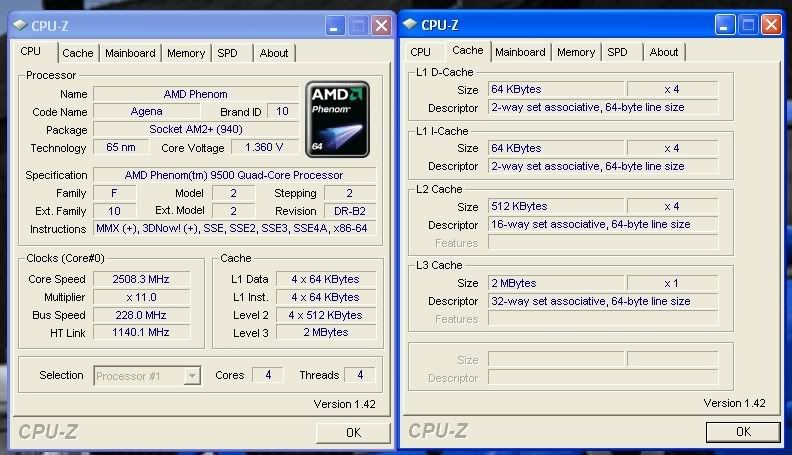The image size is (792, 455).
Task: Select Memory tab in left window
Action: (186, 53)
